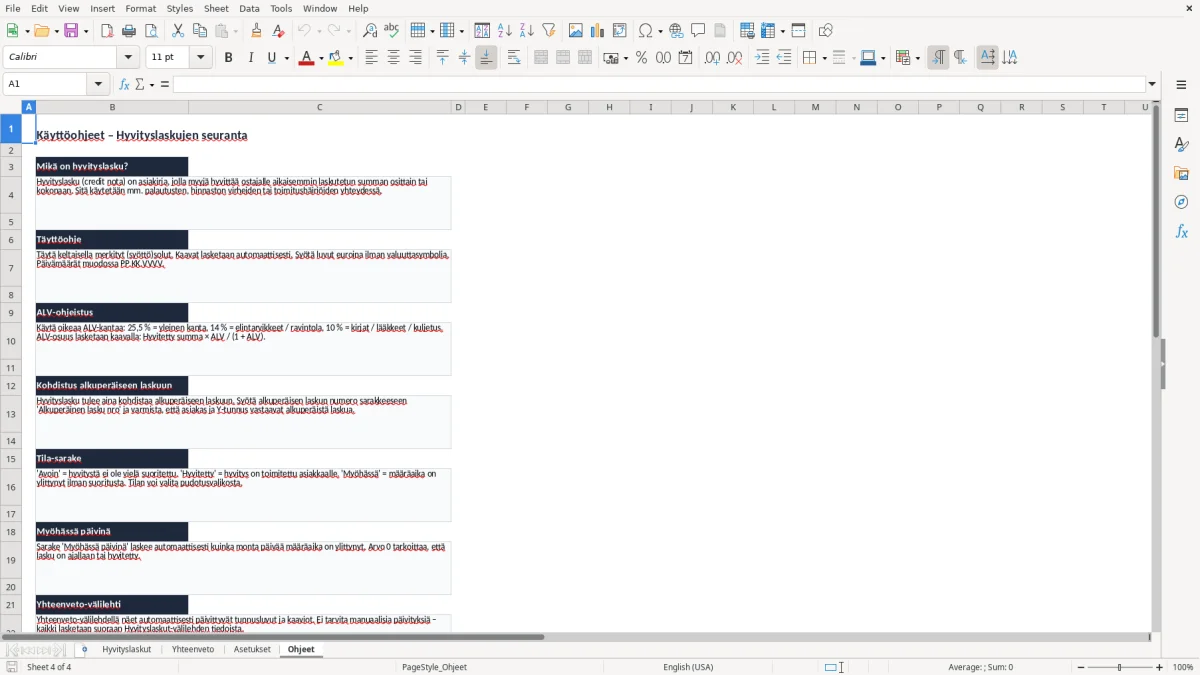Open Font Color dropdown arrow

click(x=320, y=58)
